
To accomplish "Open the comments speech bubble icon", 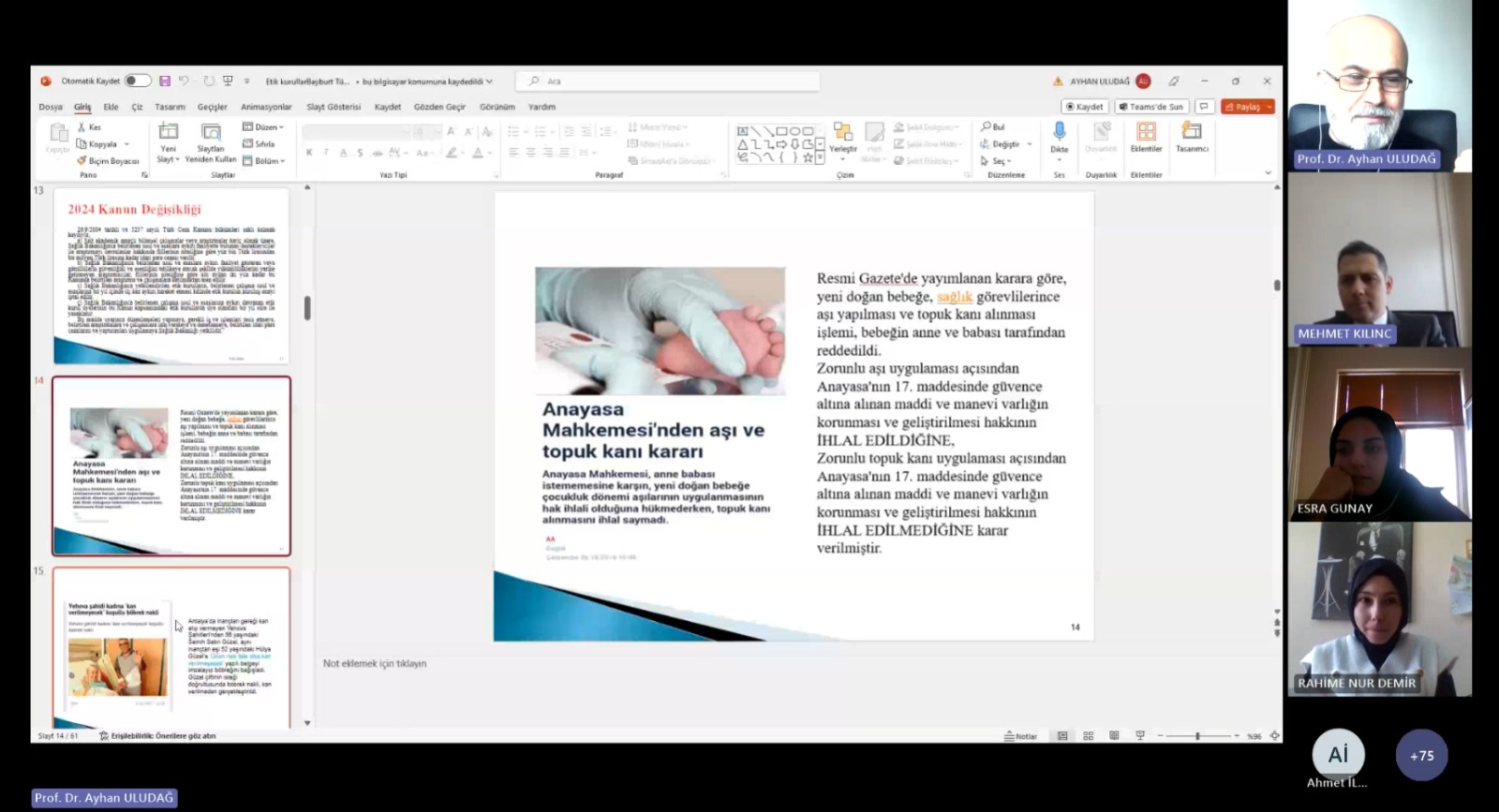I will coord(1205,107).
